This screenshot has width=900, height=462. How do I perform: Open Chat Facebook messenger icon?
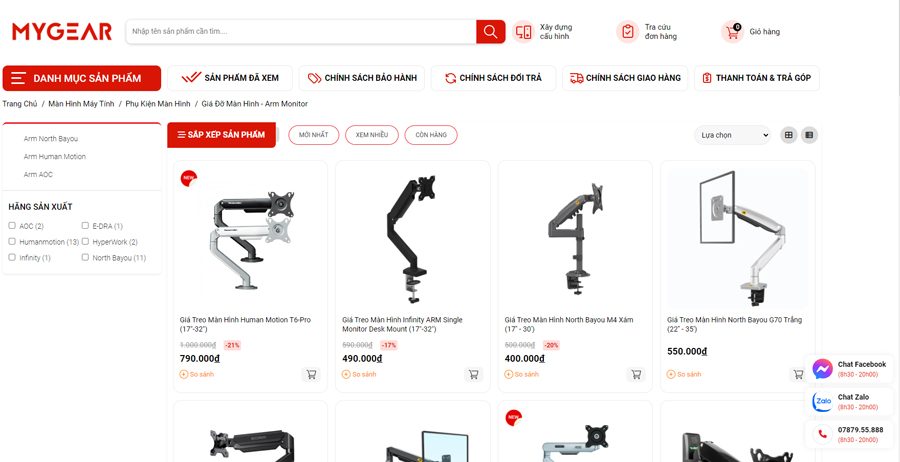tap(823, 368)
